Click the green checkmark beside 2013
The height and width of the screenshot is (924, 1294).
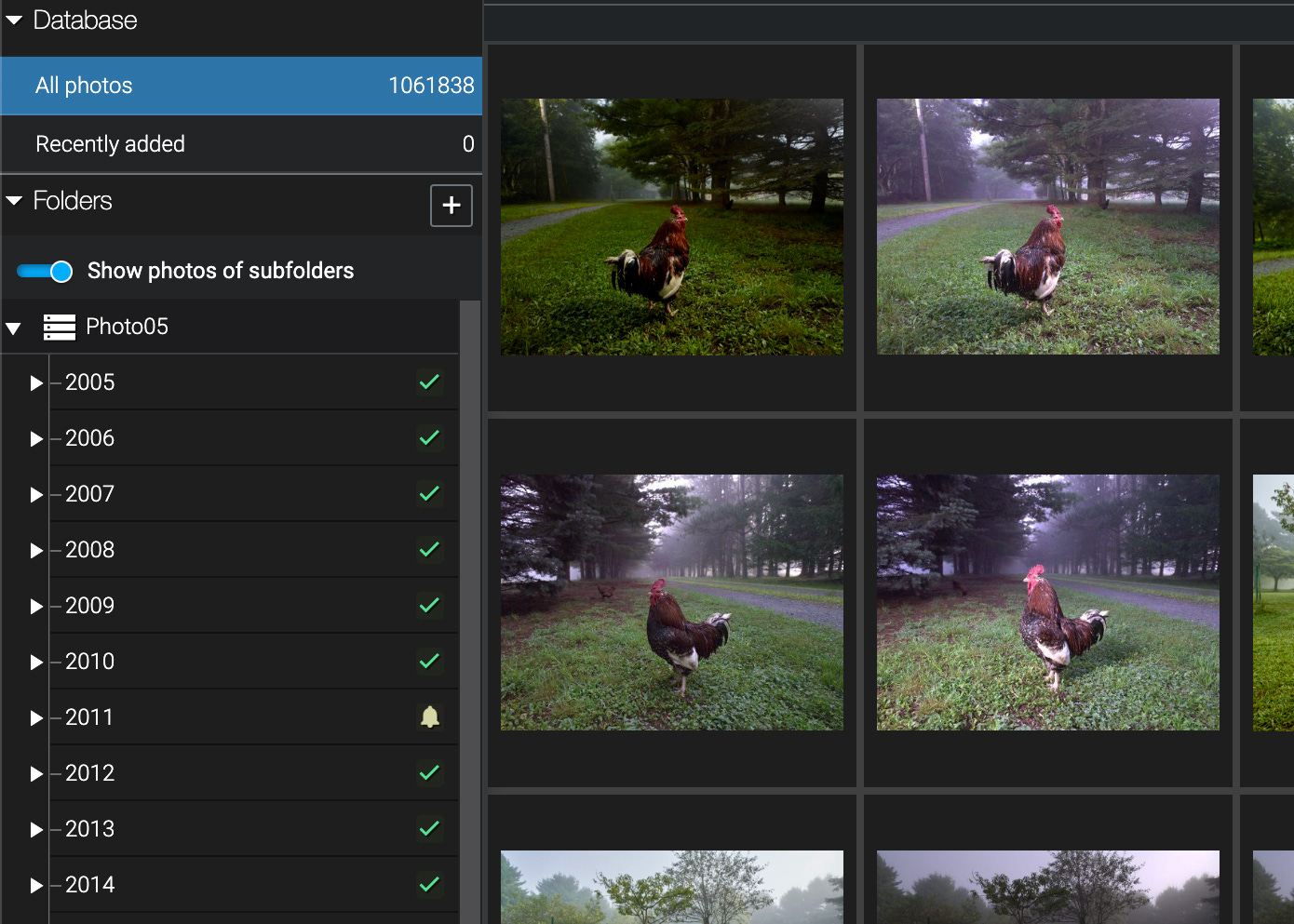coord(429,828)
